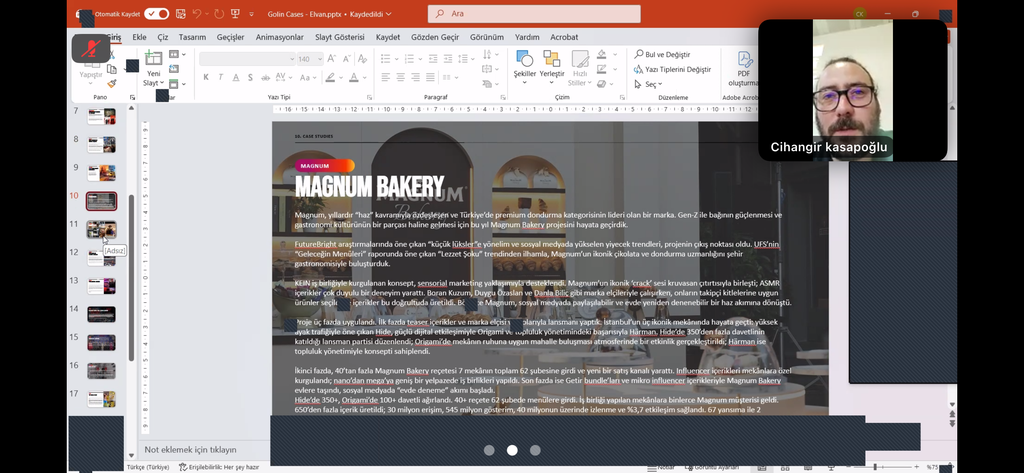Click the undo arrow in title bar

(x=197, y=14)
